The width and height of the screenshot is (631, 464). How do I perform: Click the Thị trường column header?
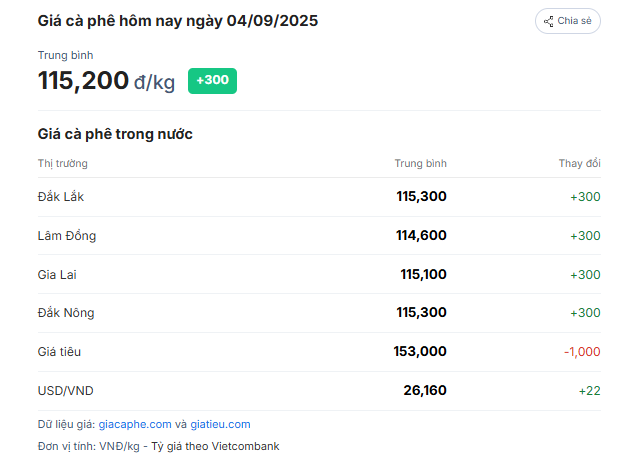tap(63, 163)
